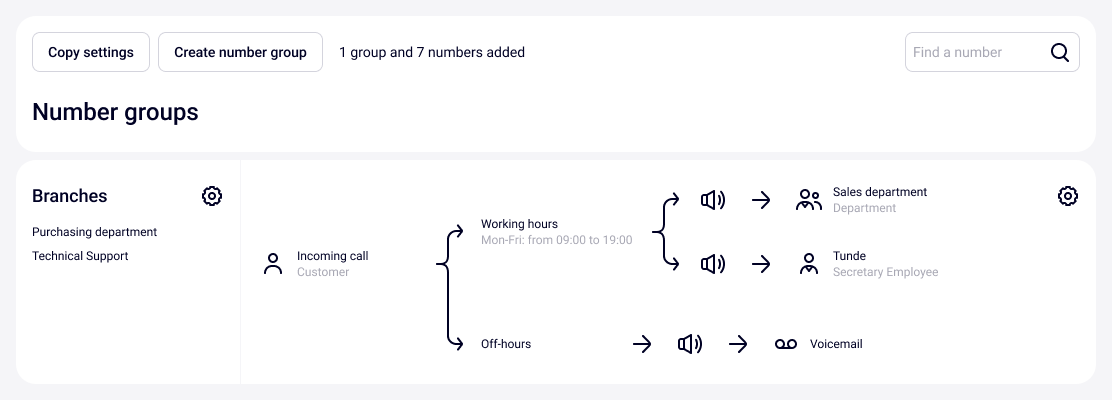Viewport: 1112px width, 400px height.
Task: Click the Off-hours speaker greeting icon
Action: point(689,344)
